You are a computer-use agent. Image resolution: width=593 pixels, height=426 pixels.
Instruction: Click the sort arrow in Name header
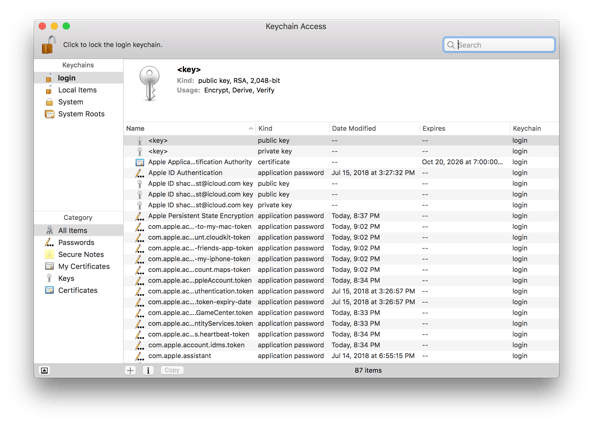click(251, 129)
